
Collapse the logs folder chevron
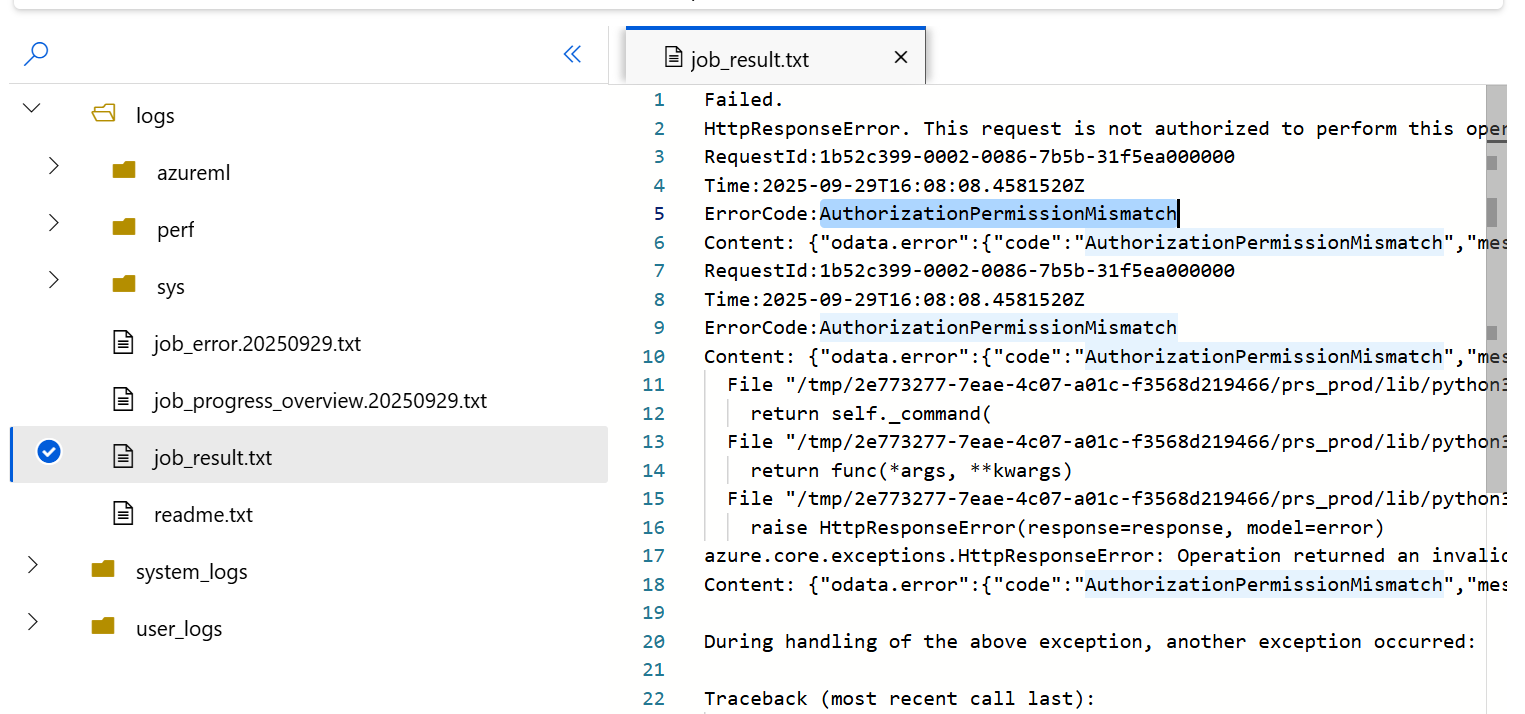point(32,108)
